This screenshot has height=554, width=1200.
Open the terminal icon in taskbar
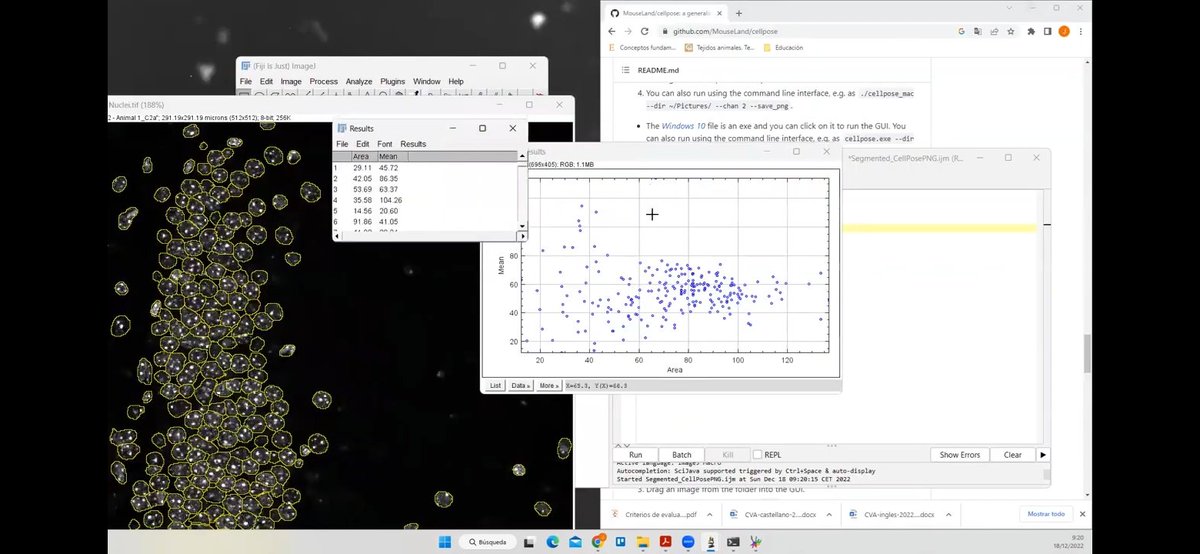(x=733, y=542)
